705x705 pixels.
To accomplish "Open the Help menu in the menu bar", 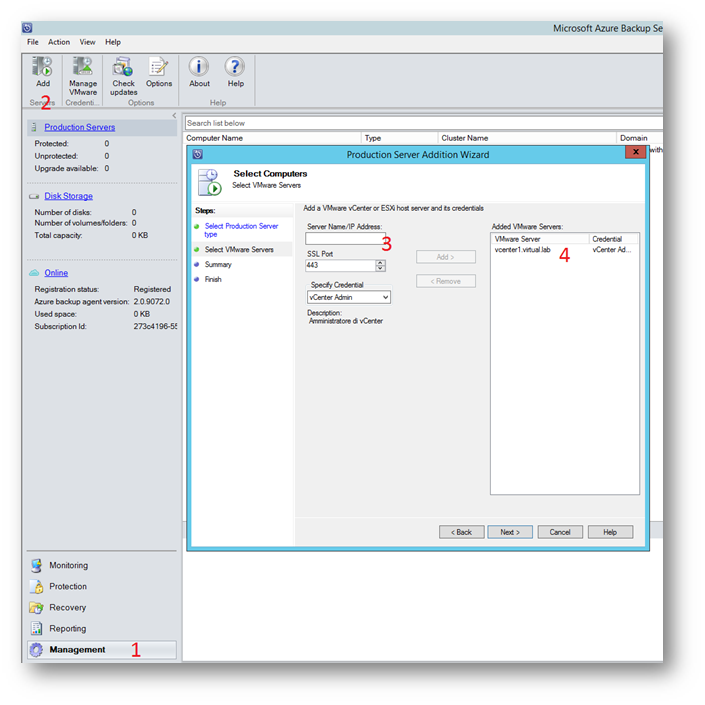I will pyautogui.click(x=113, y=42).
